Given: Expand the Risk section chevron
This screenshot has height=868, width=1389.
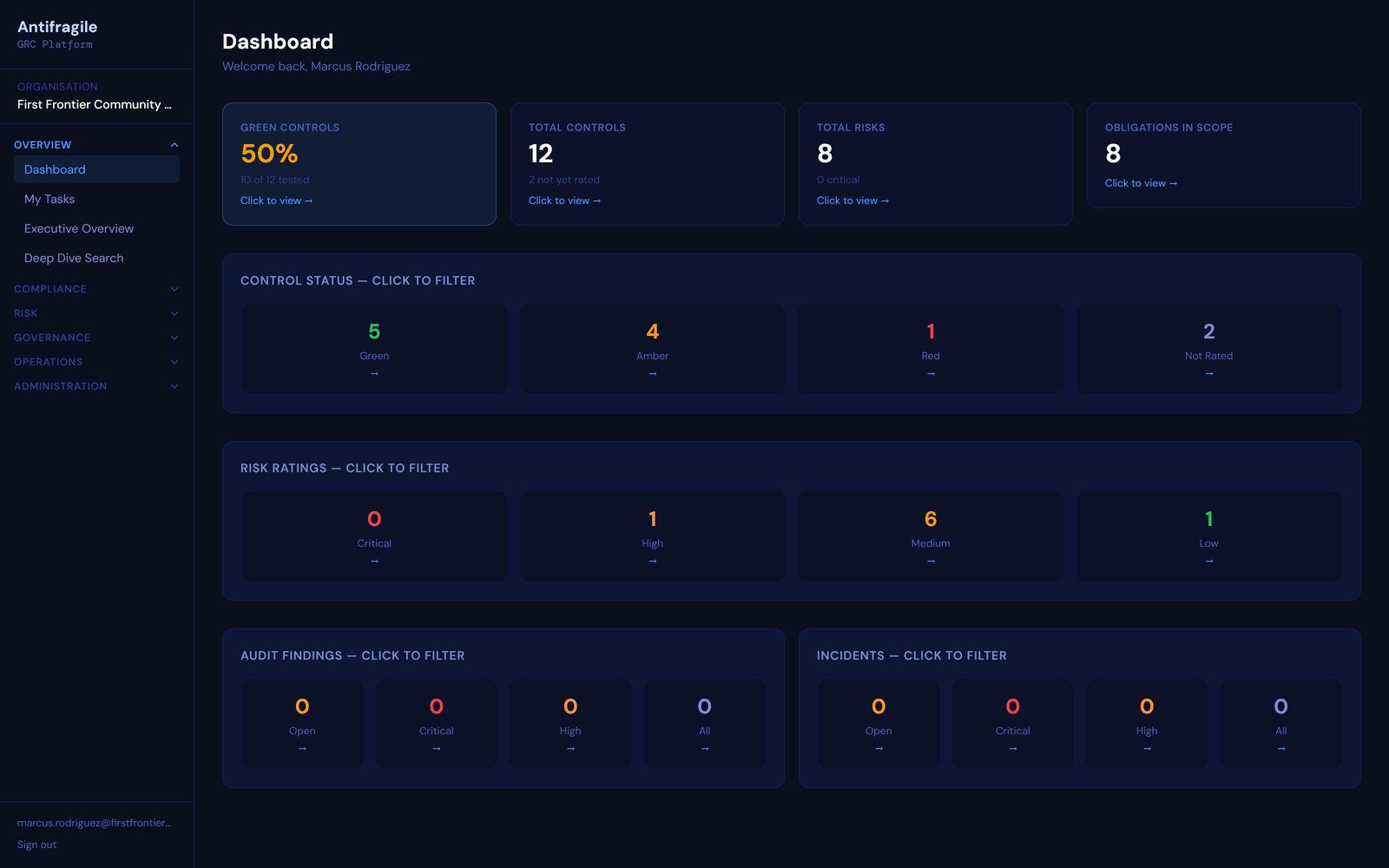Looking at the screenshot, I should [x=174, y=313].
